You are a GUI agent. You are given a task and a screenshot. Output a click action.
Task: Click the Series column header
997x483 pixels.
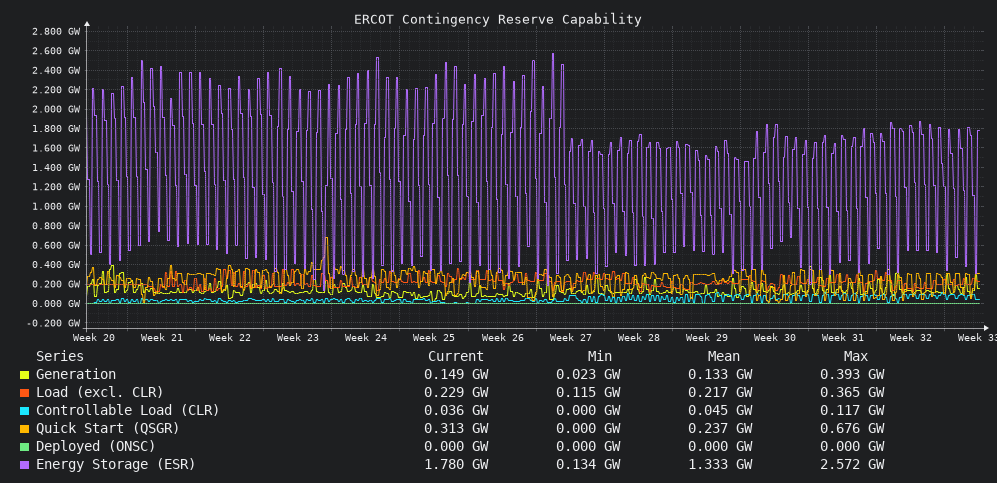click(60, 356)
